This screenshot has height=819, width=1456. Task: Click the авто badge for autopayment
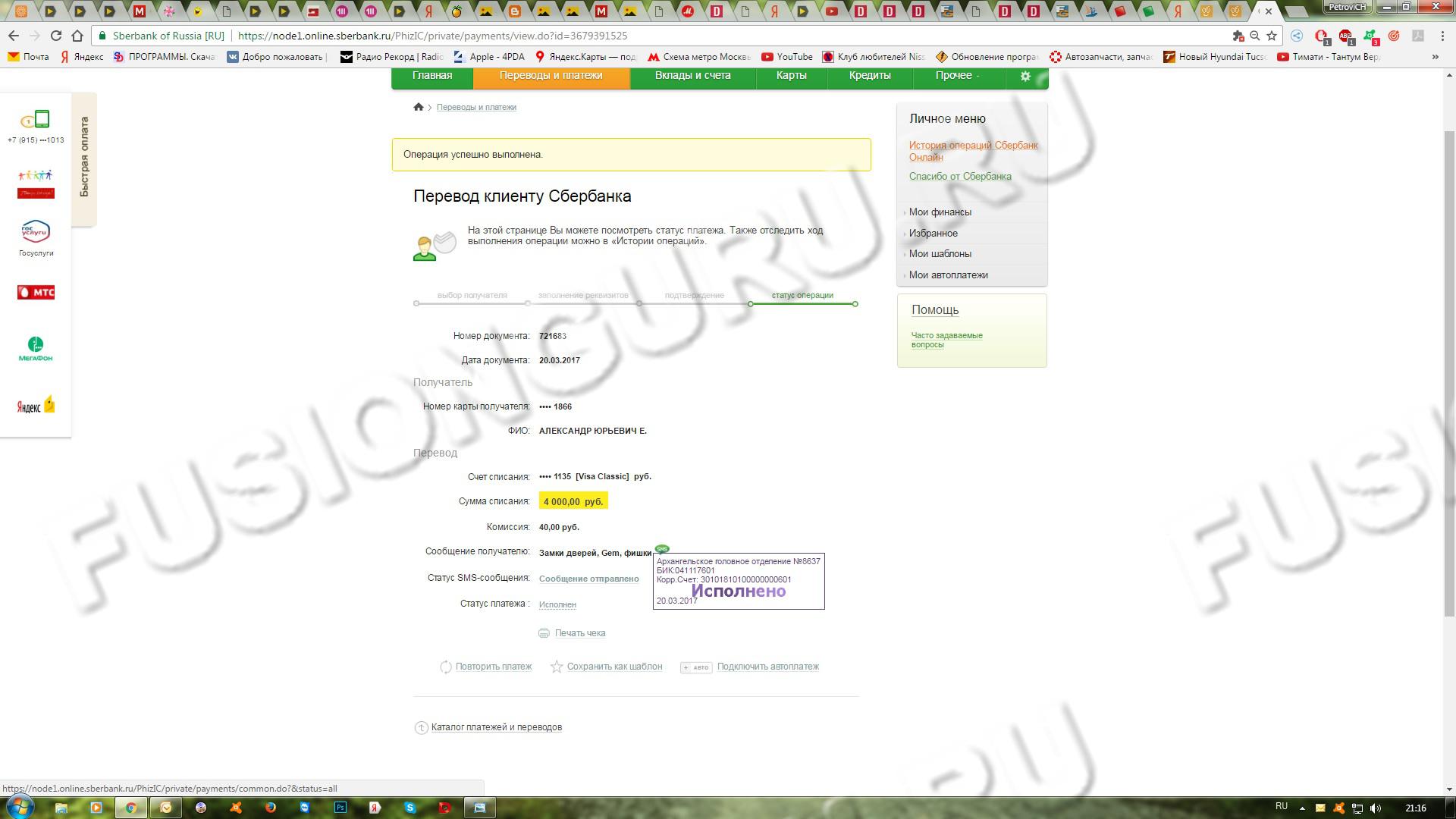pos(696,667)
